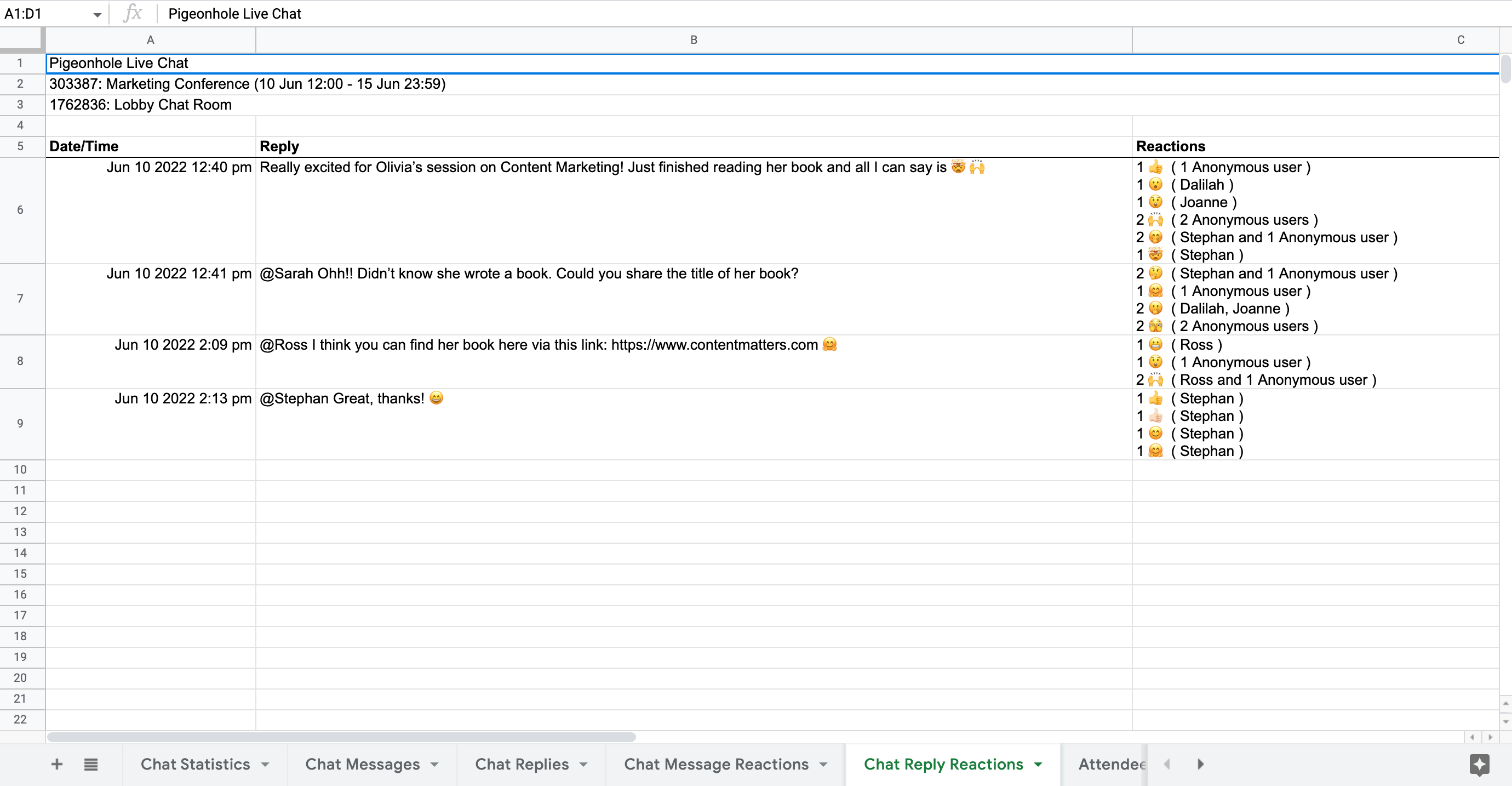Switch to Chat Replies sheet
This screenshot has width=1512, height=786.
pyautogui.click(x=522, y=764)
